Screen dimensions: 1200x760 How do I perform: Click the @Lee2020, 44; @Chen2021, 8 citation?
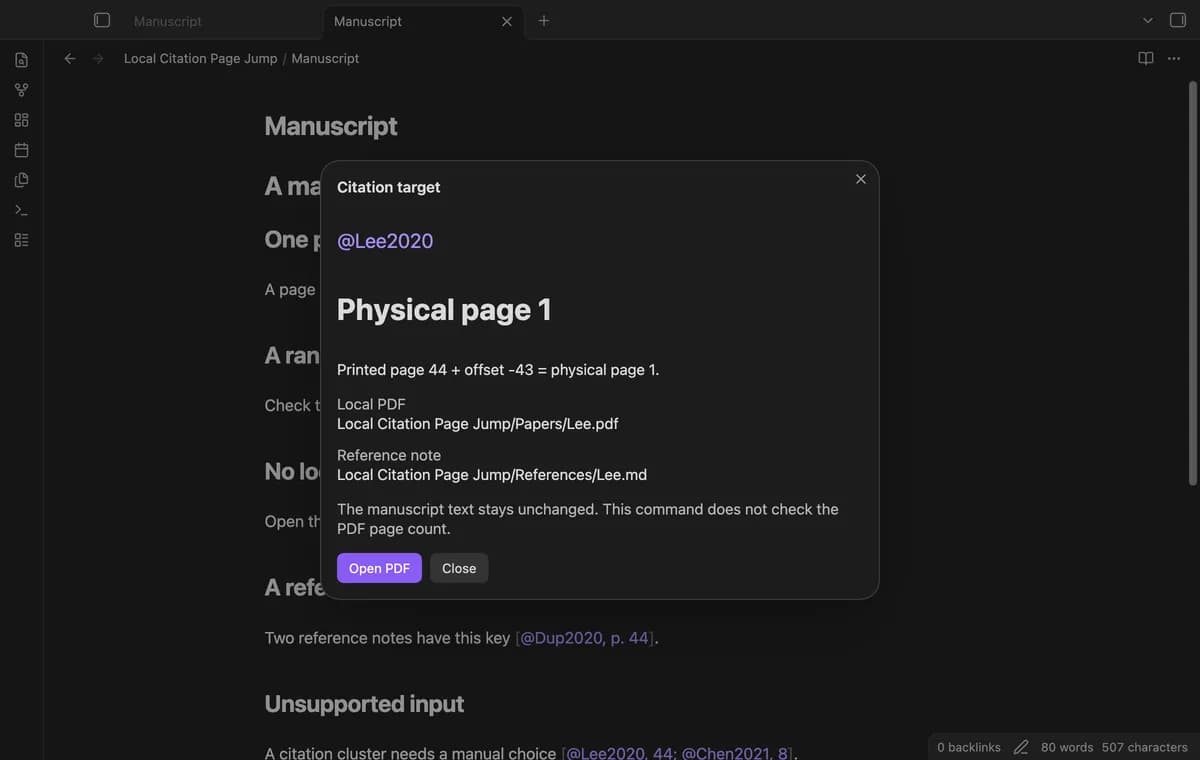point(680,752)
